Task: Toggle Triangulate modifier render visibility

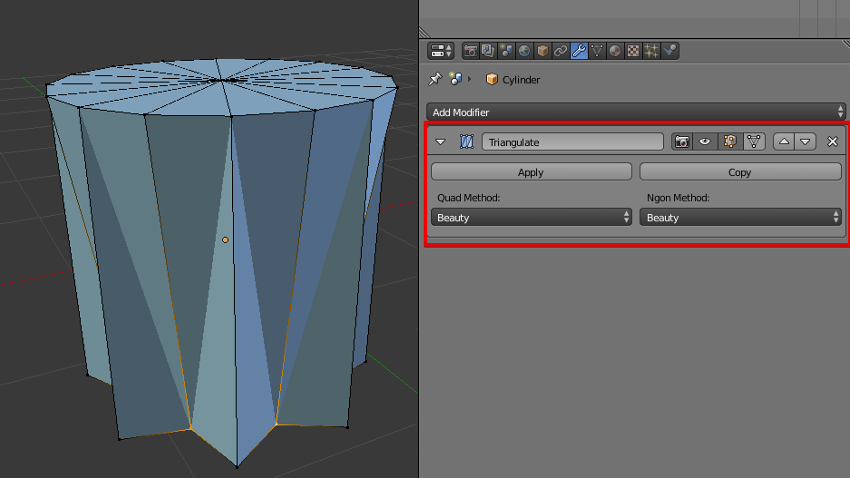Action: point(682,142)
